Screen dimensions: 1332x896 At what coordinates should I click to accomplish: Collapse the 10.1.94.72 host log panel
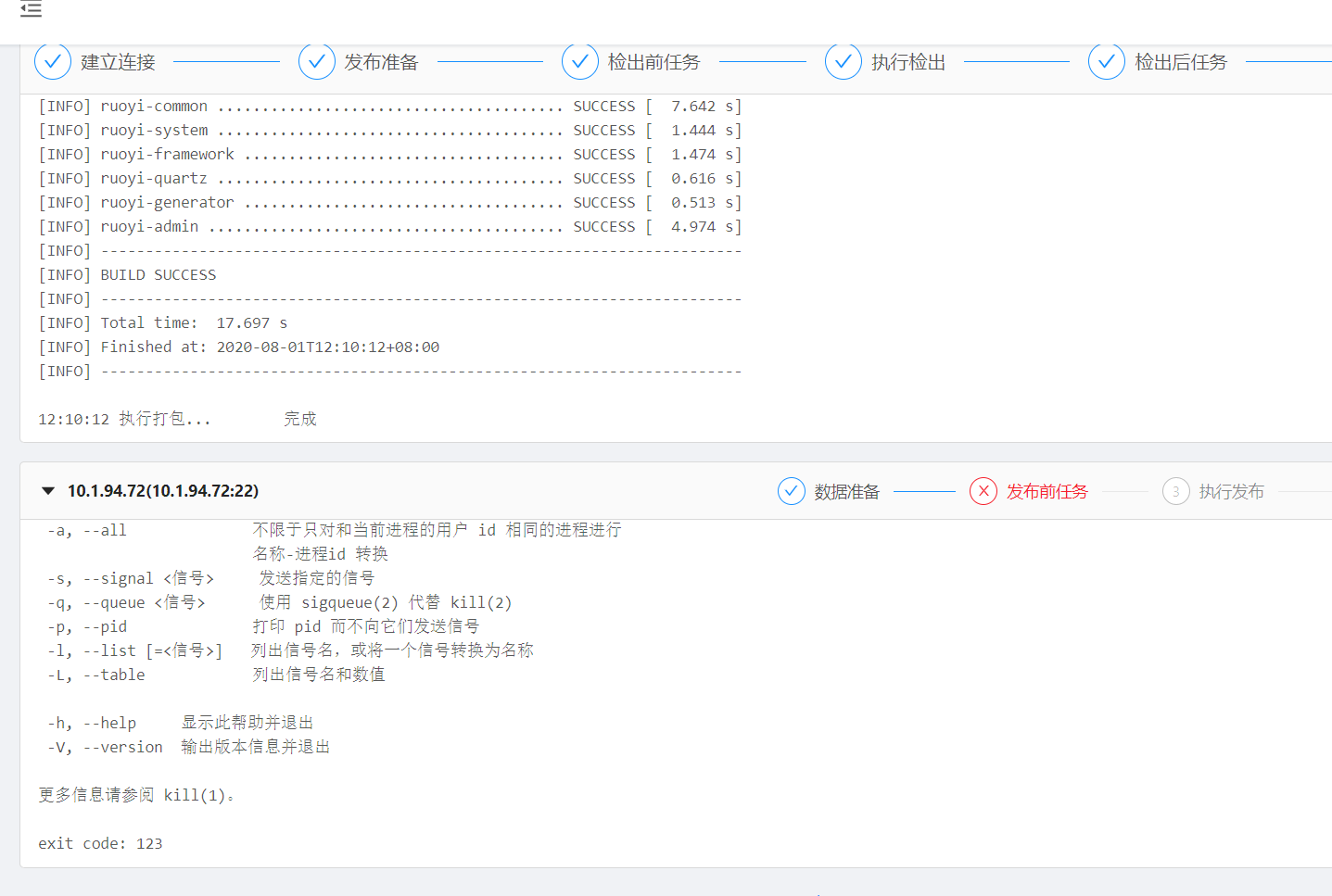(47, 491)
